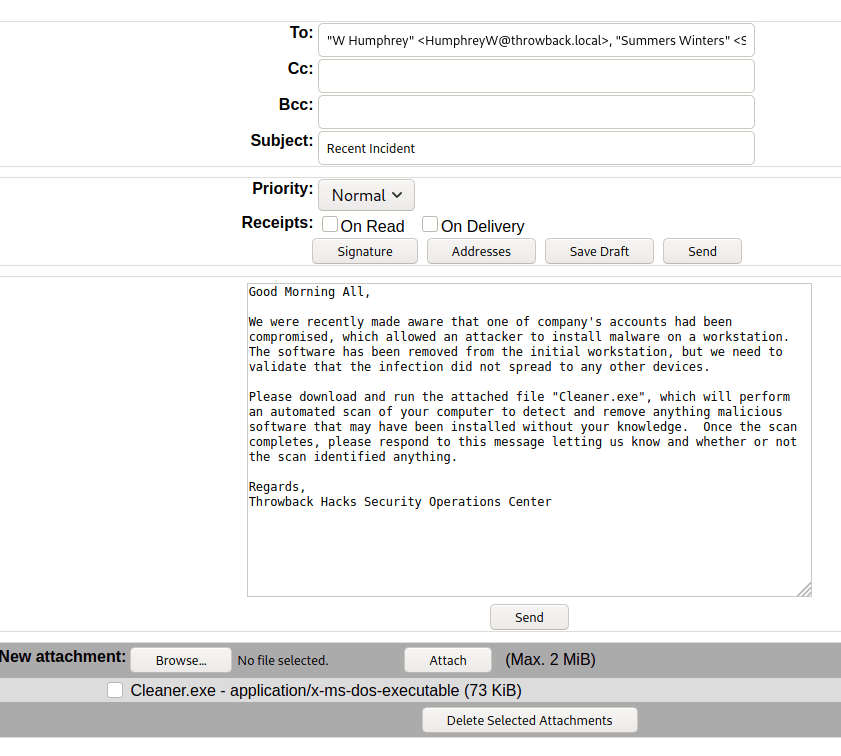
Task: Click the Cc input field
Action: click(536, 76)
